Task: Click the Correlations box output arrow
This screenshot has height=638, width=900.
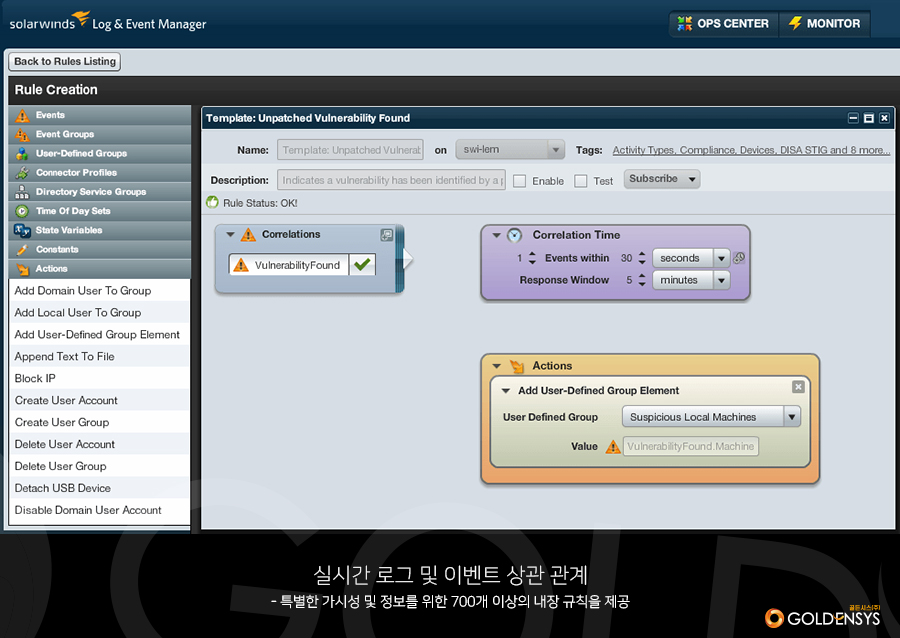Action: pos(408,259)
